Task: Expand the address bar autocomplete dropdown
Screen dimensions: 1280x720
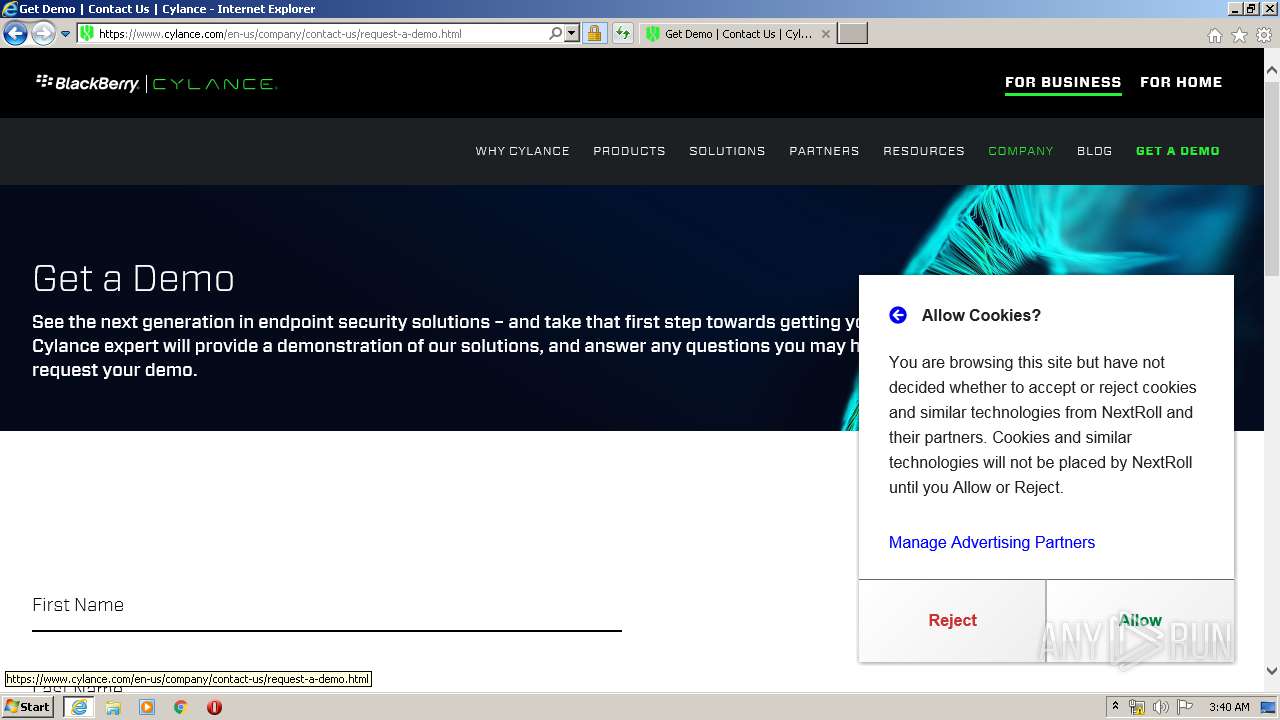Action: coord(572,33)
